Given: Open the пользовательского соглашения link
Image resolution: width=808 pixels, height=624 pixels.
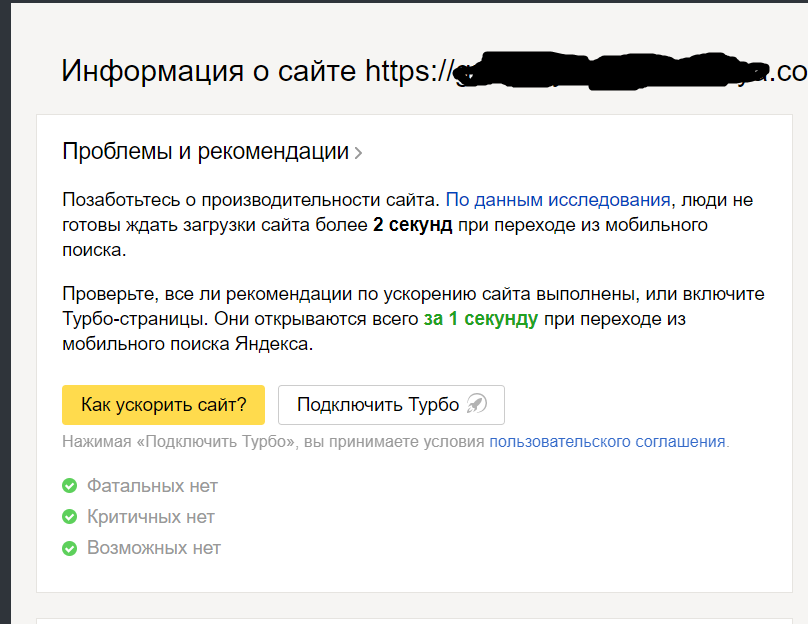Looking at the screenshot, I should tap(607, 441).
